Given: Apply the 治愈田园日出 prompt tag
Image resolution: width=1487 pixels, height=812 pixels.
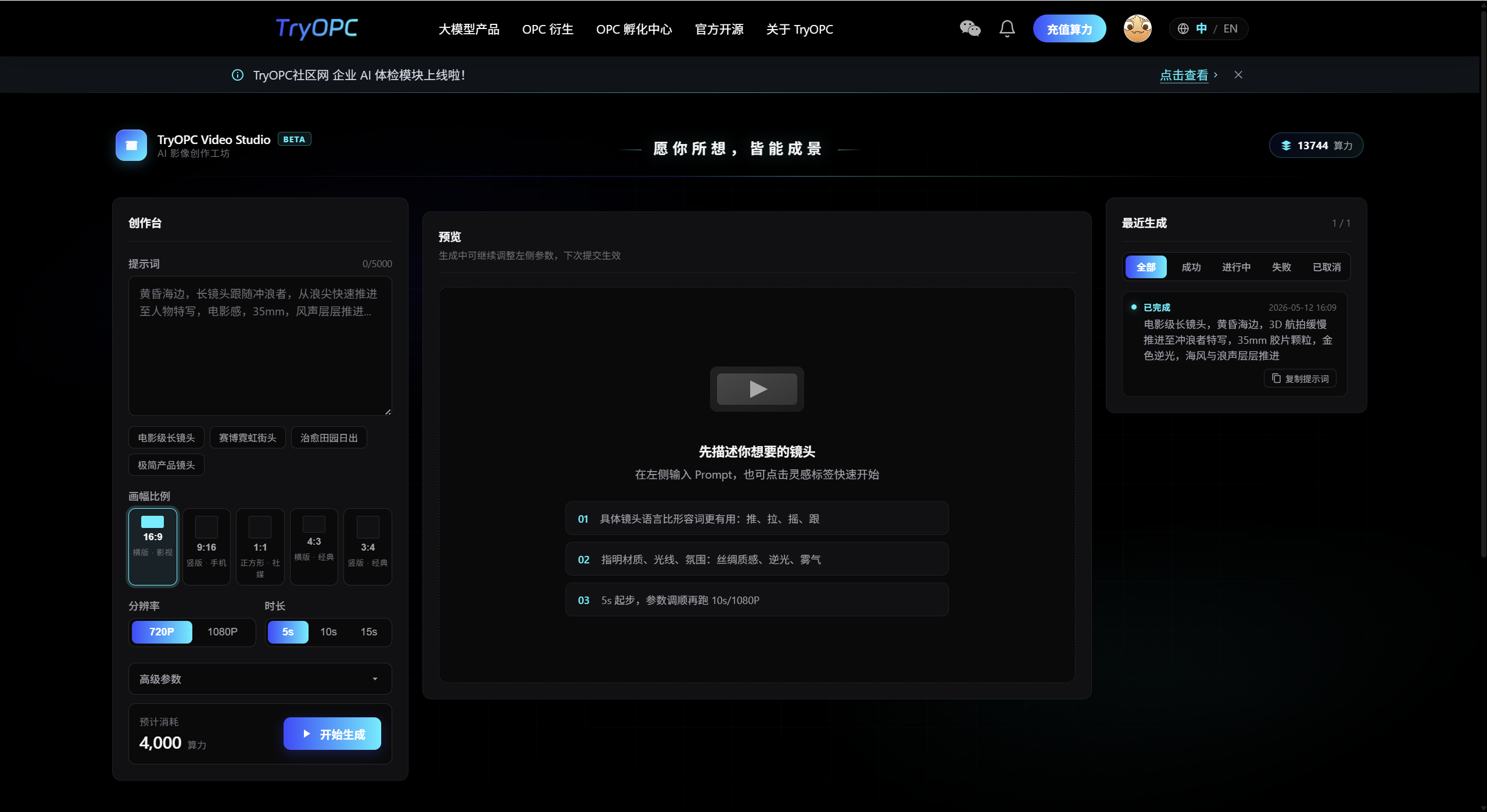Looking at the screenshot, I should tap(329, 437).
